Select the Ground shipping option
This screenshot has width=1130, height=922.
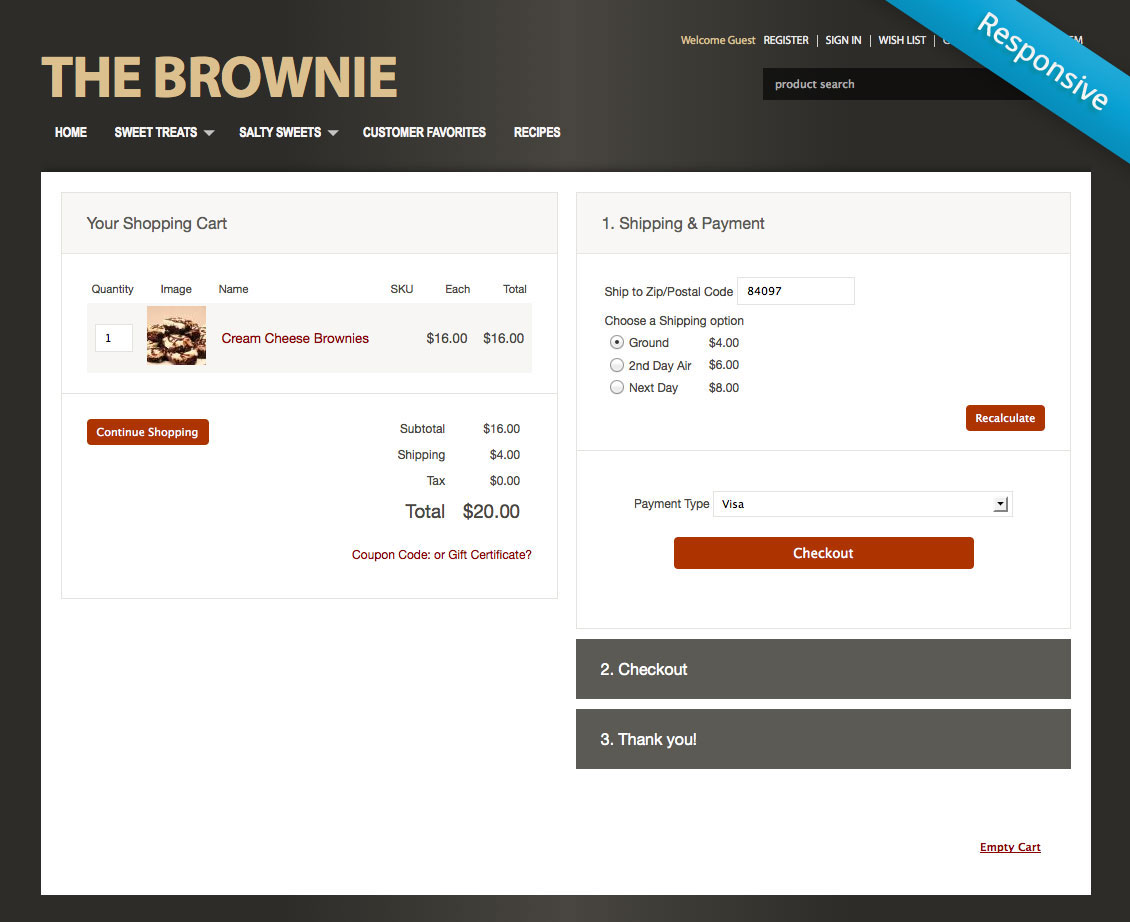click(617, 342)
